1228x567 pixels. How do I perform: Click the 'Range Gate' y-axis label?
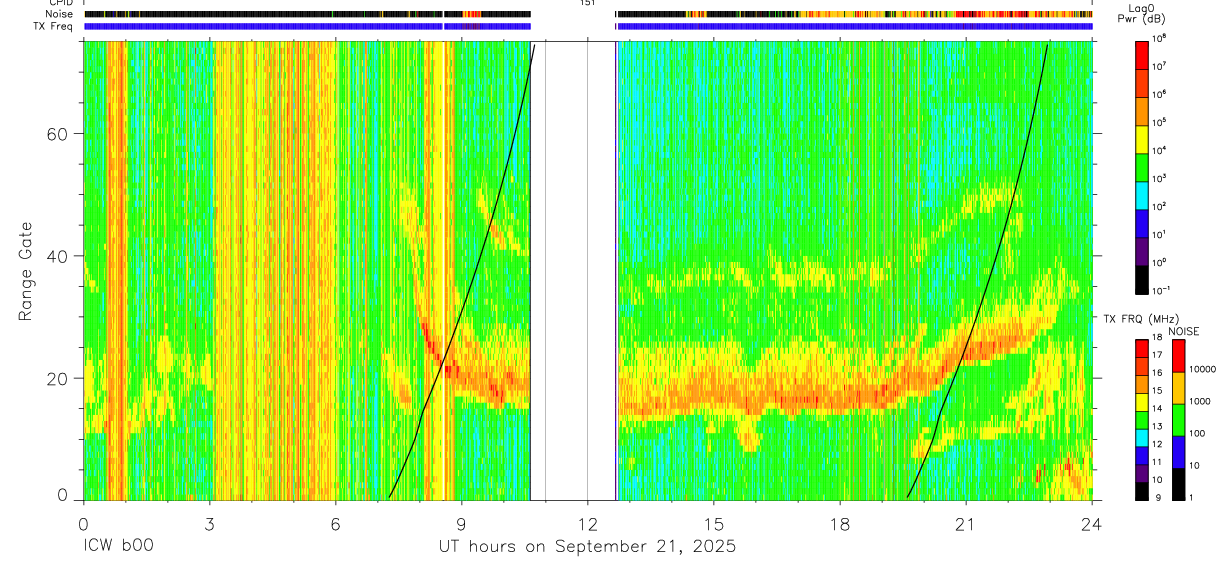coord(26,272)
